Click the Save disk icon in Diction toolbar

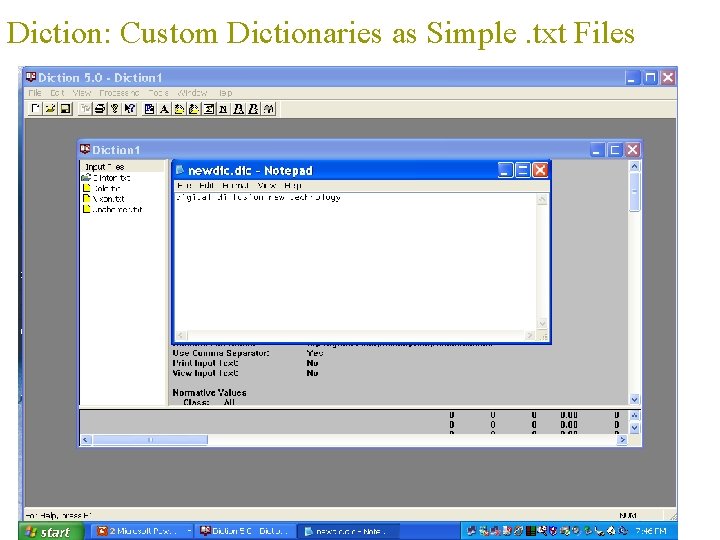66,109
